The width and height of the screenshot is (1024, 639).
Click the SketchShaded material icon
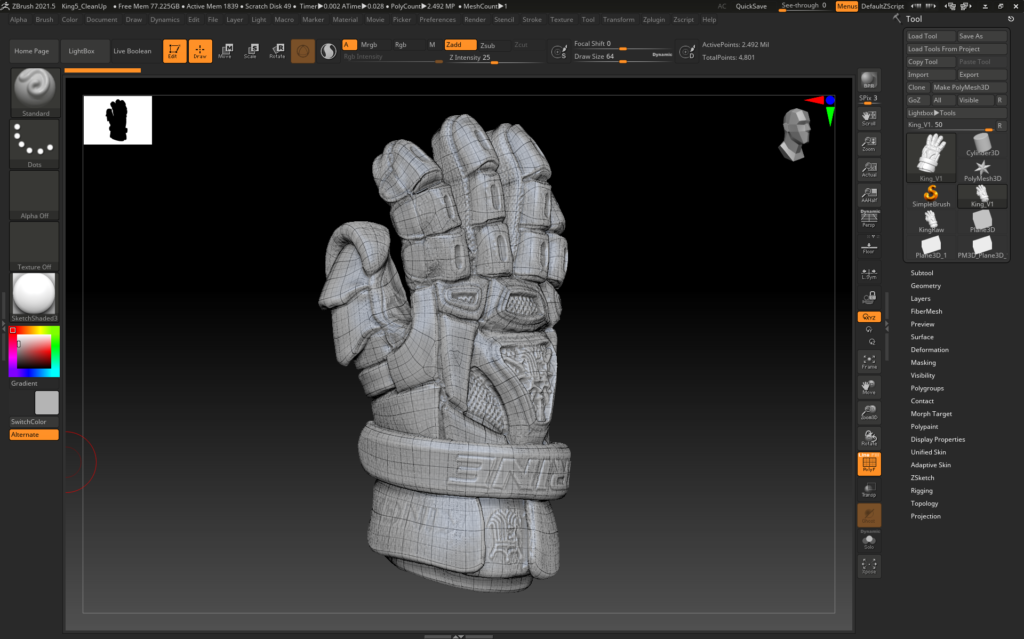tap(33, 295)
